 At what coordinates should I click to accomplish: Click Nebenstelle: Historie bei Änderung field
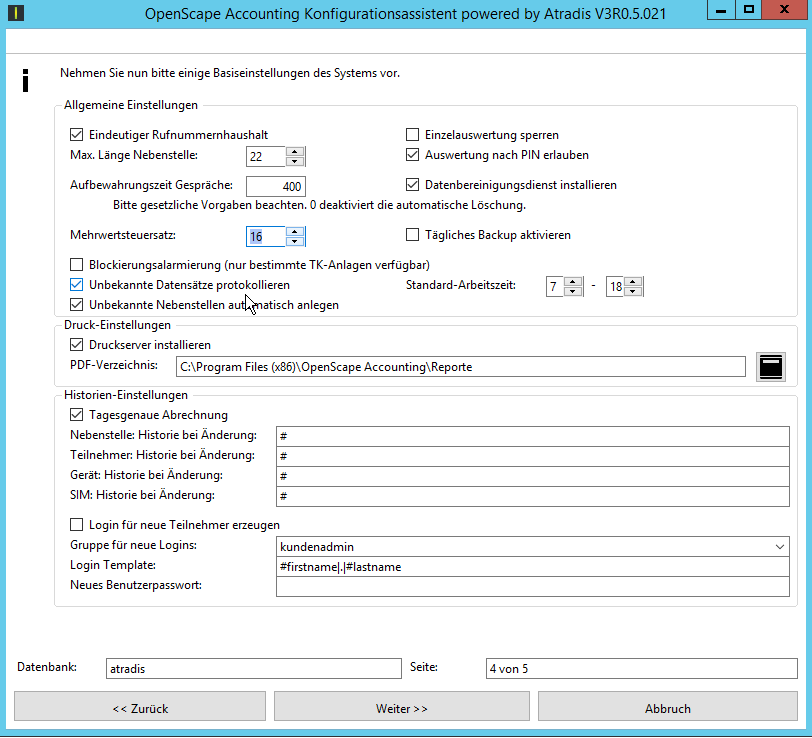tap(532, 437)
